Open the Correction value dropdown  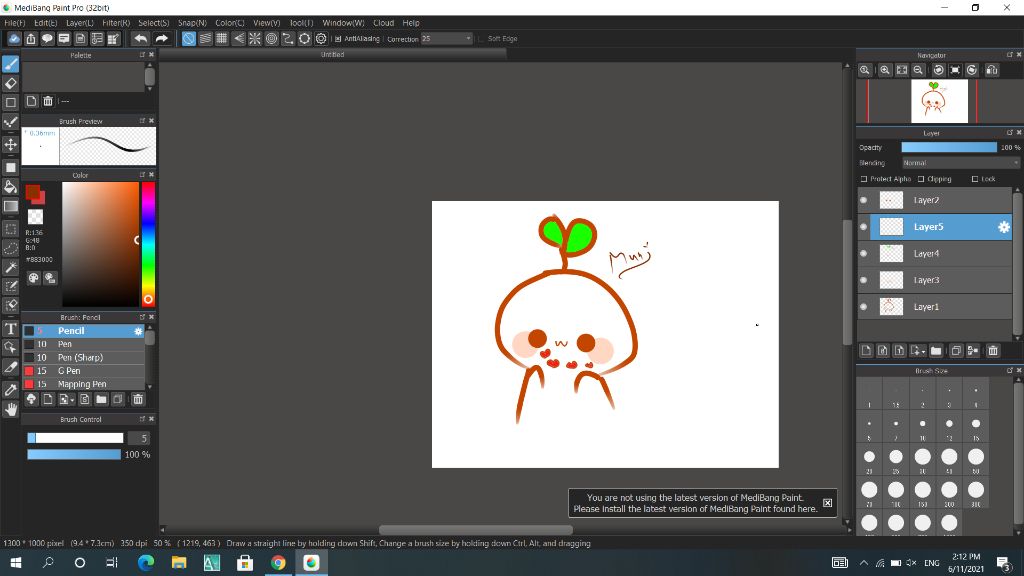pos(468,39)
